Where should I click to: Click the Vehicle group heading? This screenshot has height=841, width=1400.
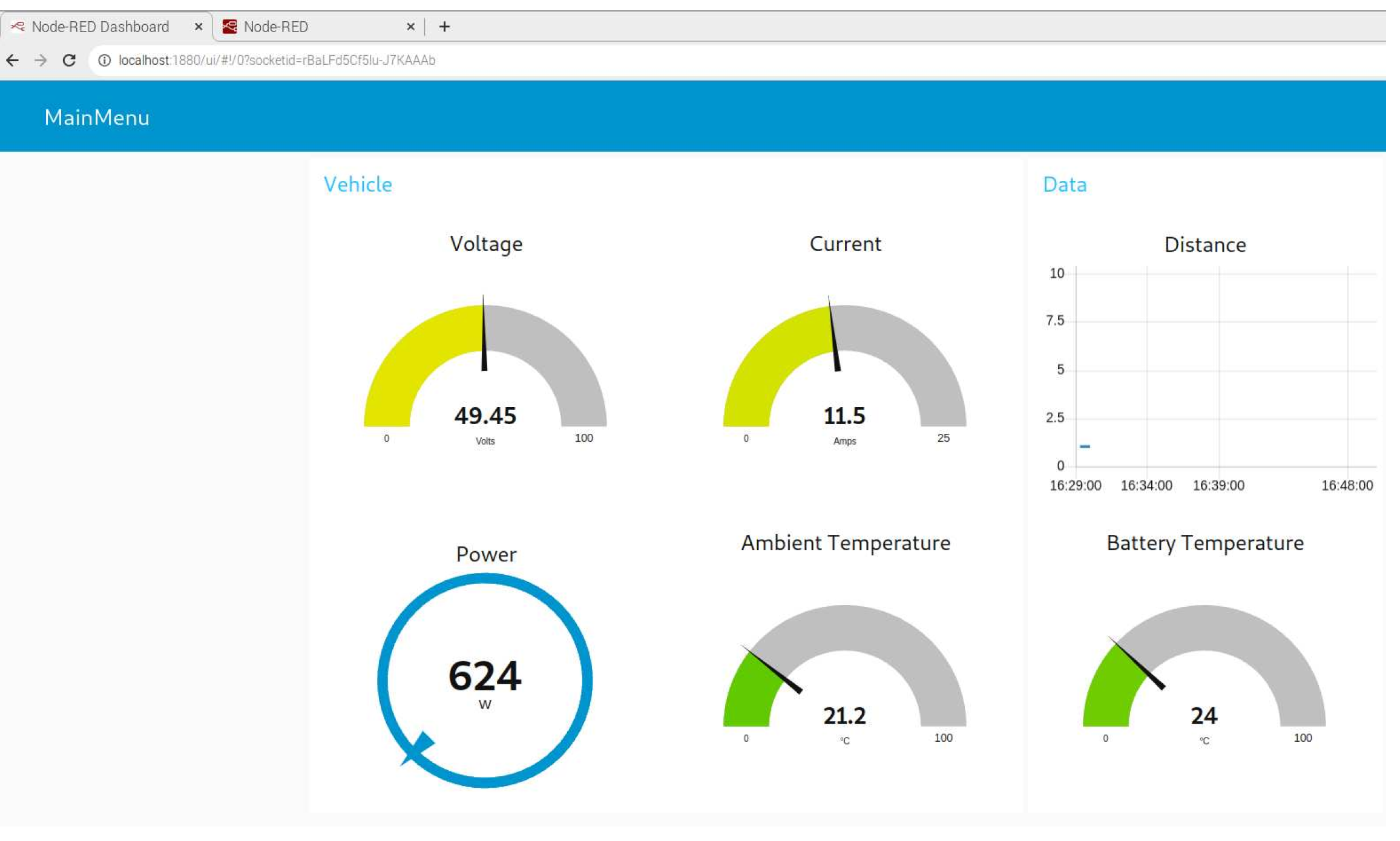click(358, 184)
